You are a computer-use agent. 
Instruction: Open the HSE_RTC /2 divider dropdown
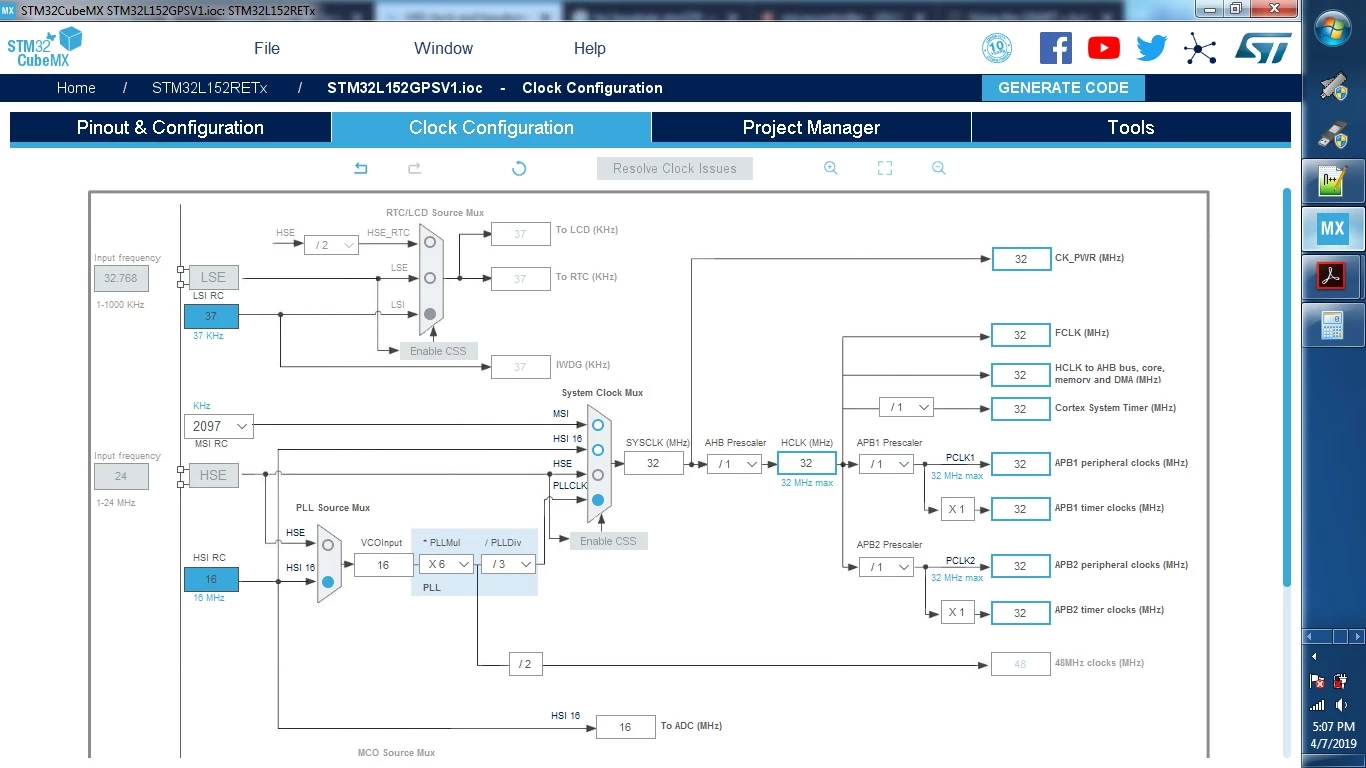click(331, 245)
